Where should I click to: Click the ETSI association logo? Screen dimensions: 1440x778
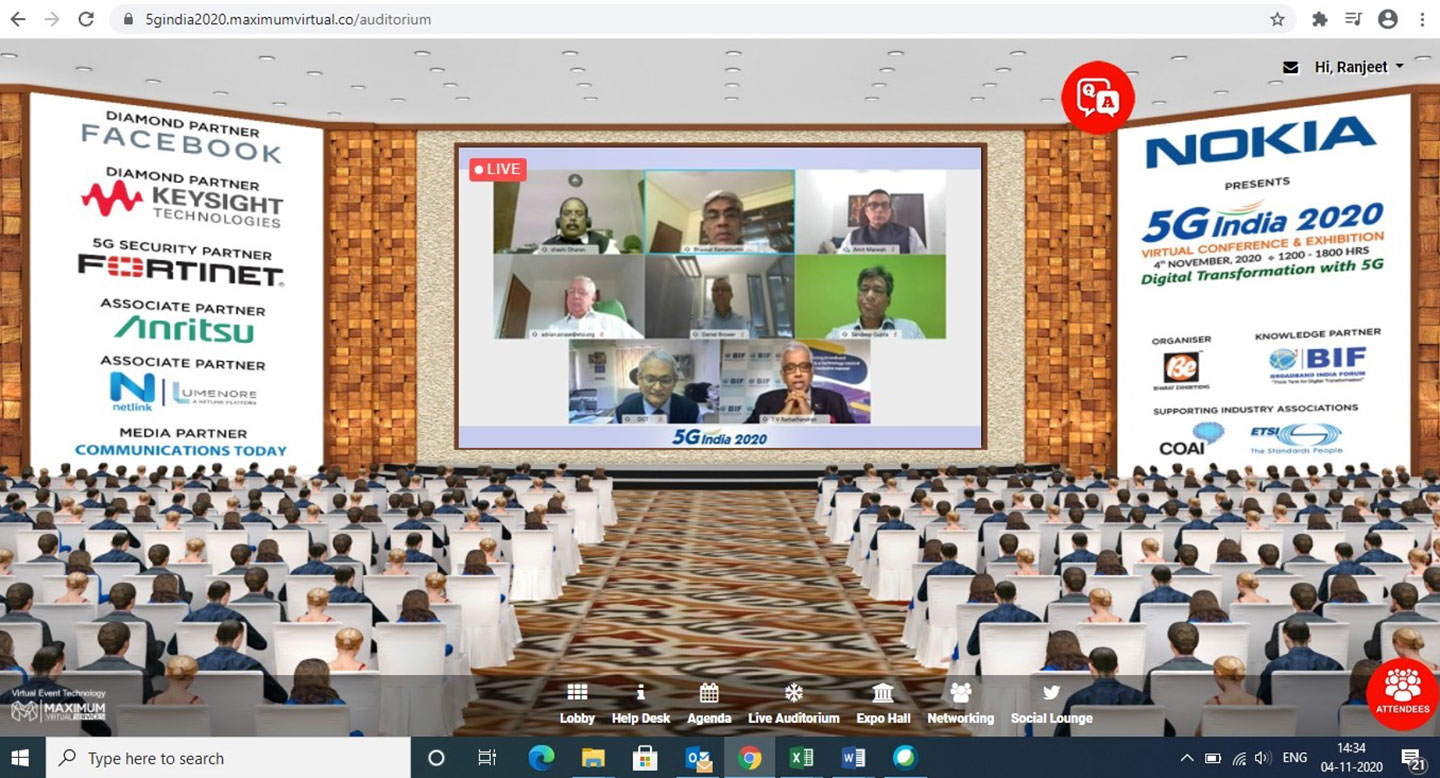click(1295, 439)
